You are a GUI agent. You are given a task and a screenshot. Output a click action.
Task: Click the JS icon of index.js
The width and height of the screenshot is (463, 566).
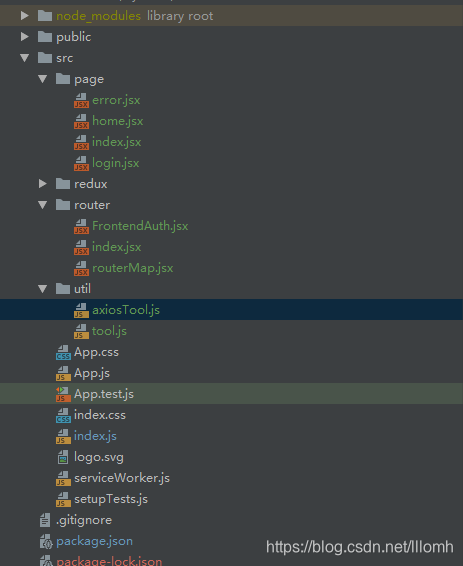coord(63,436)
